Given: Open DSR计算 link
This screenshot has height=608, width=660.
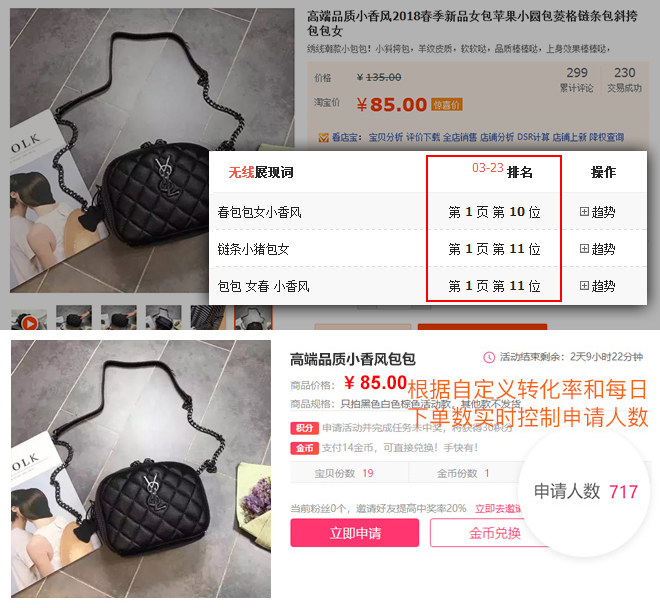Looking at the screenshot, I should [x=533, y=137].
